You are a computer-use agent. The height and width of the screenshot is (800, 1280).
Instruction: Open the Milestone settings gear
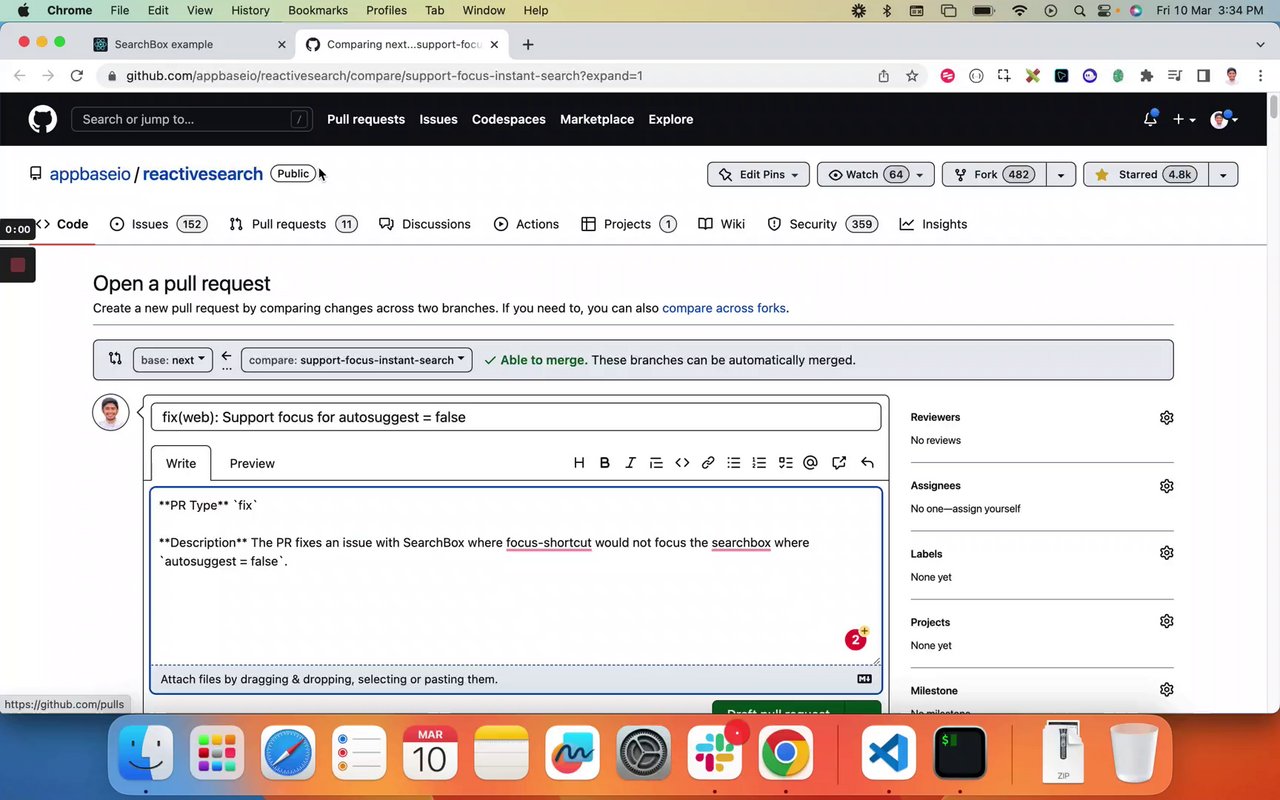point(1166,690)
